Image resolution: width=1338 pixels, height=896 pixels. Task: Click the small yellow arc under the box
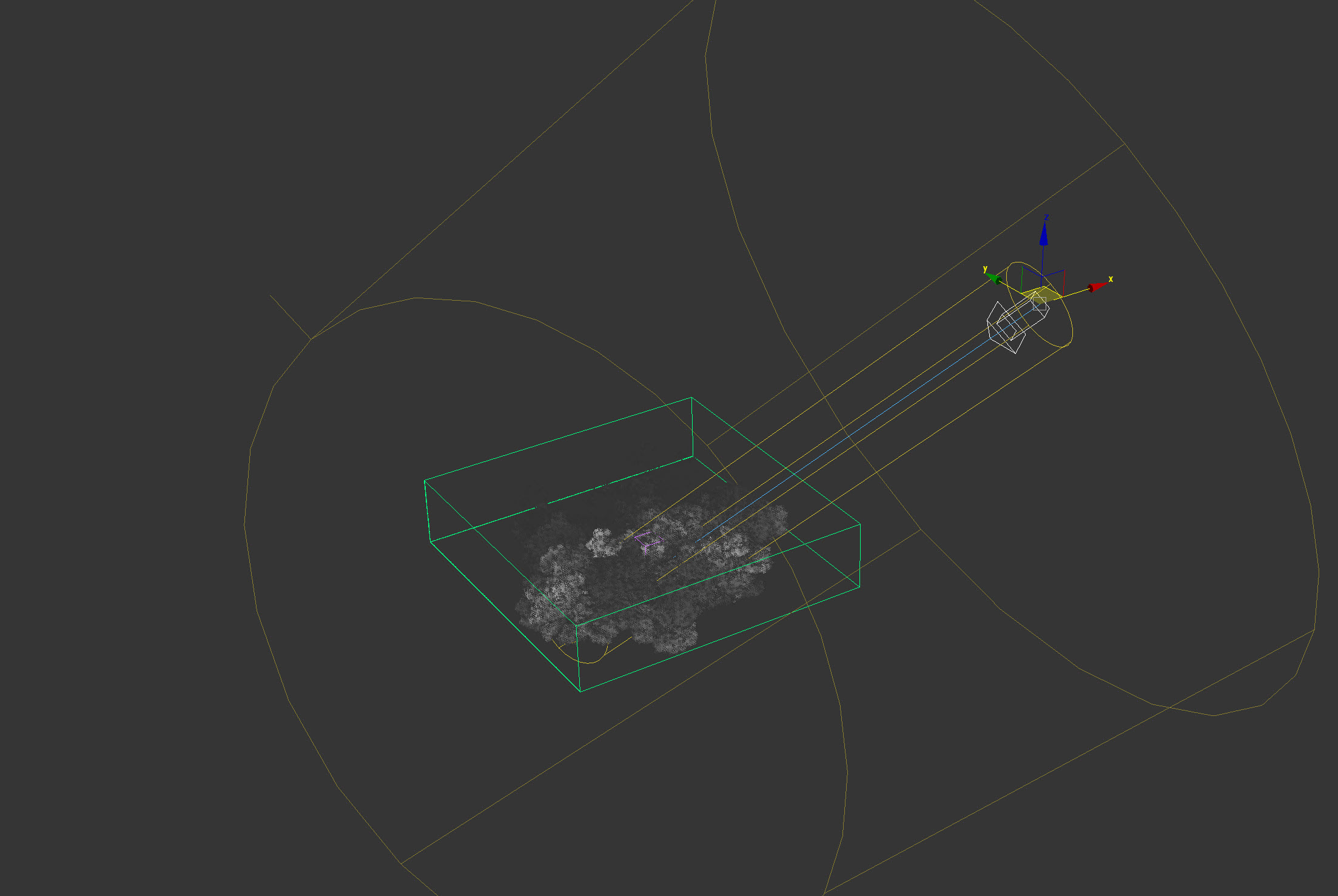[588, 662]
